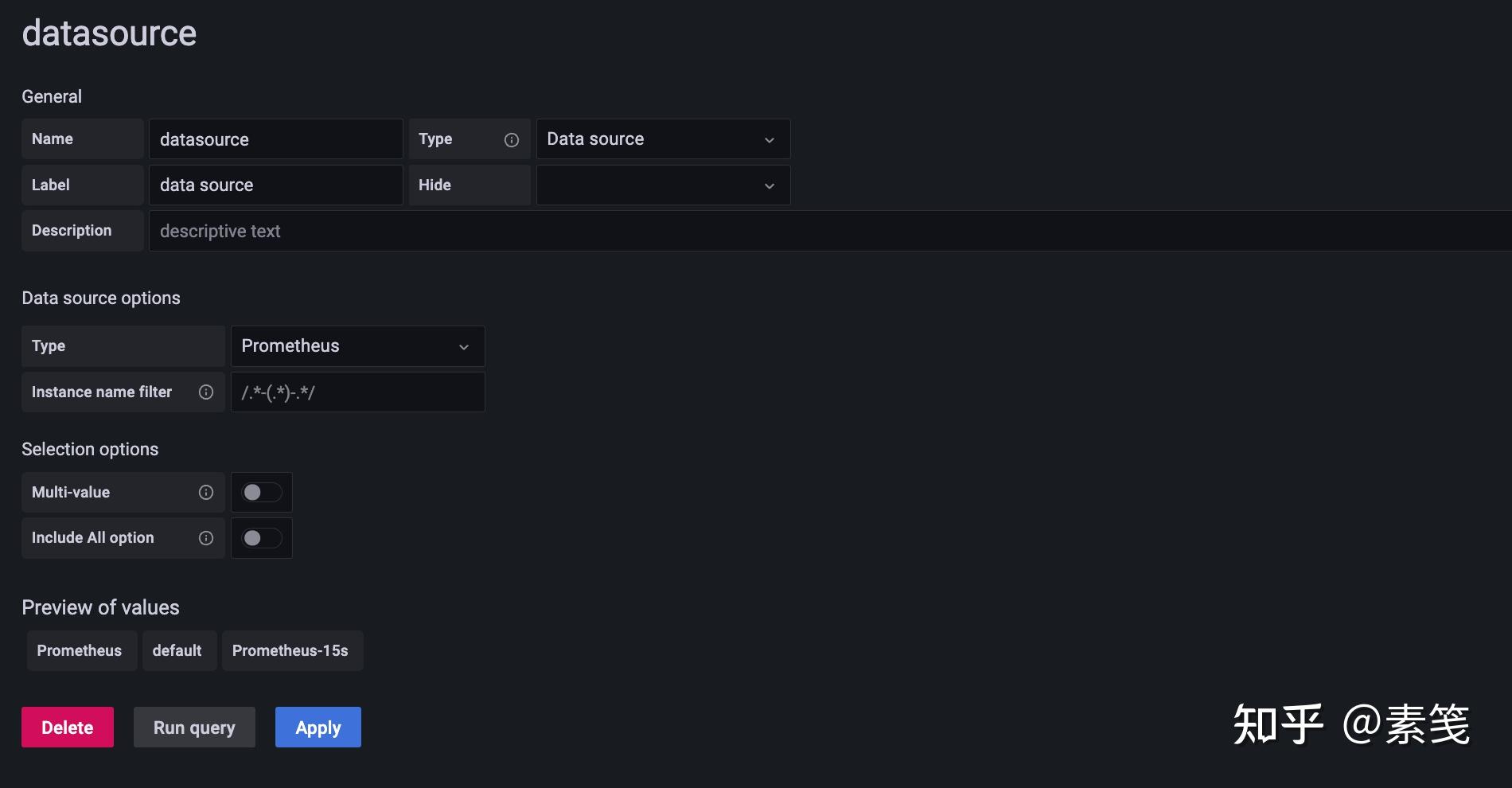Select the Prometheus preview value
The height and width of the screenshot is (788, 1512).
pyautogui.click(x=80, y=651)
